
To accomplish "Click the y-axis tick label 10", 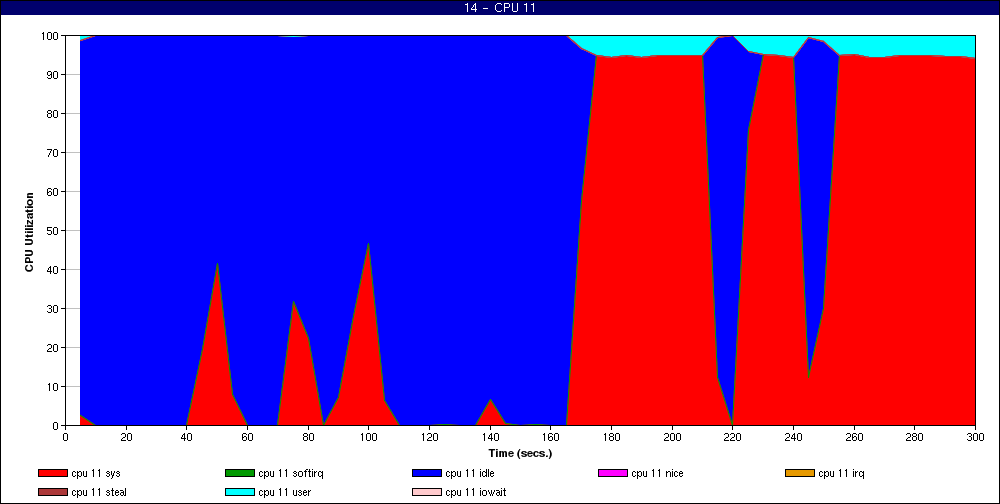I will (x=52, y=387).
